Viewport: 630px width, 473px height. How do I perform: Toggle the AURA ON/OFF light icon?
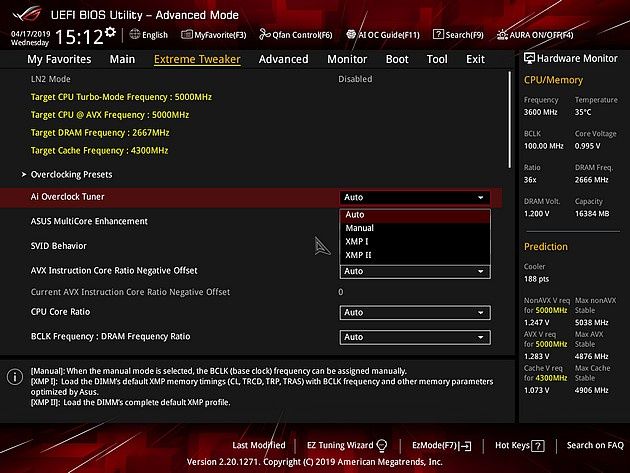tap(502, 35)
